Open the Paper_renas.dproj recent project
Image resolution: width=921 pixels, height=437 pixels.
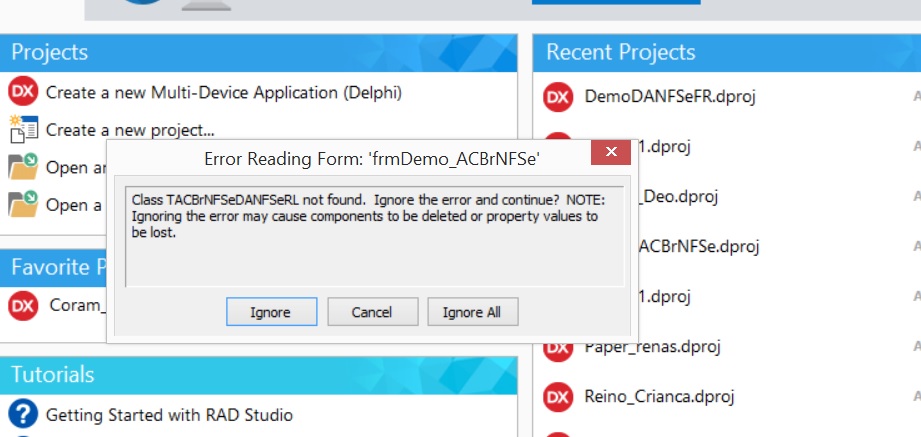[x=653, y=347]
